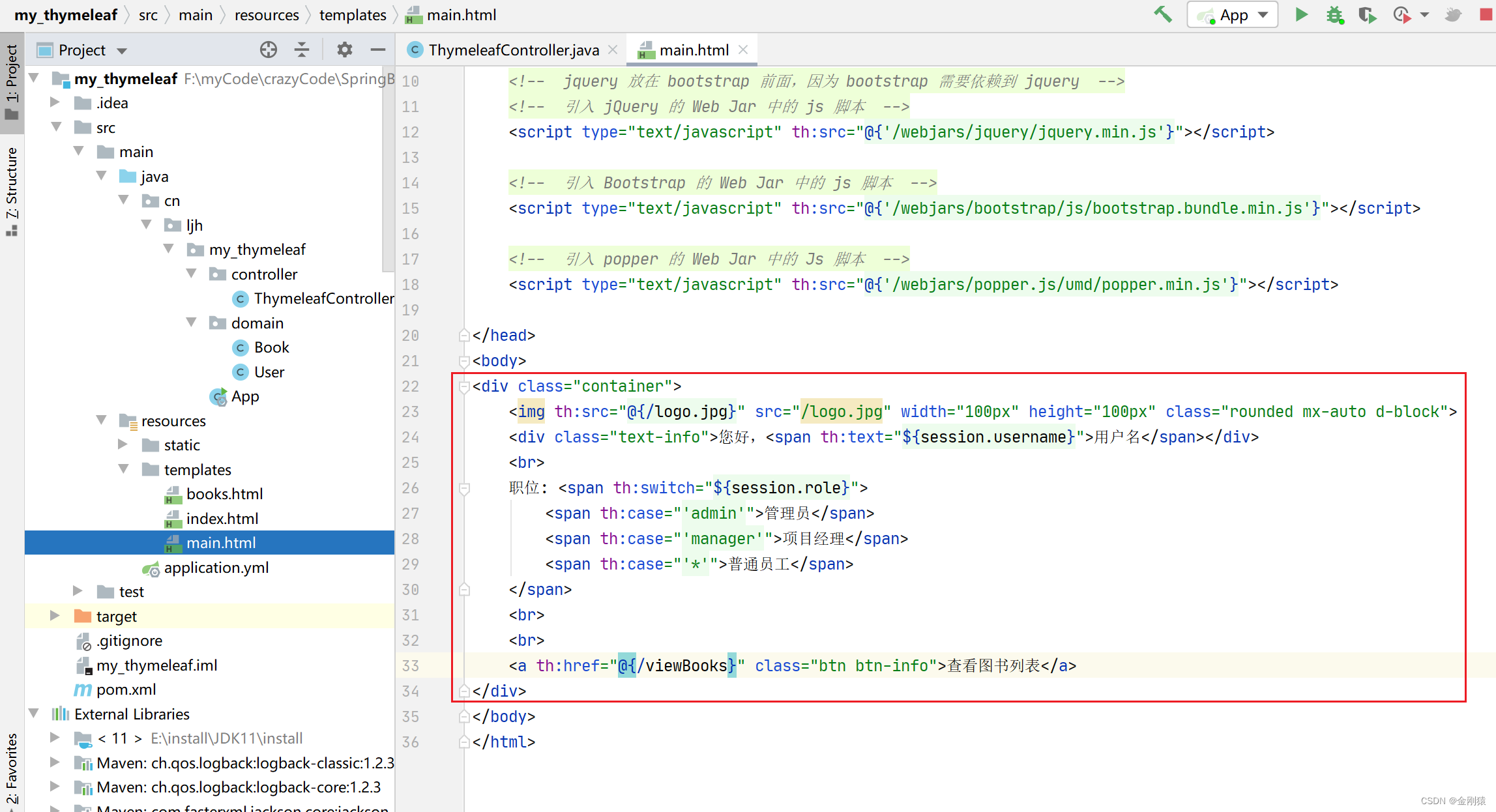The image size is (1496, 812).
Task: Collapse all project tree nodes icon
Action: click(301, 50)
